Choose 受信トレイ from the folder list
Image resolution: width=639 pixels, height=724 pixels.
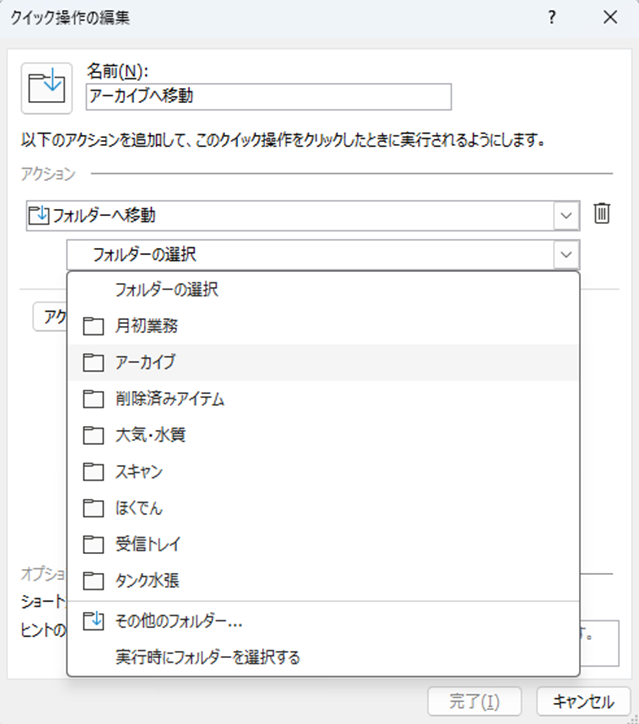pyautogui.click(x=148, y=545)
